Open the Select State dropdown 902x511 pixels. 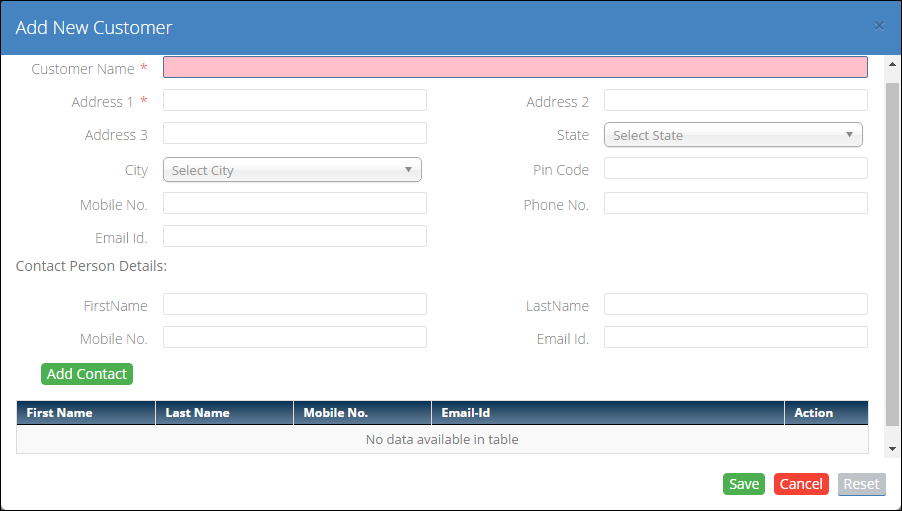tap(733, 135)
